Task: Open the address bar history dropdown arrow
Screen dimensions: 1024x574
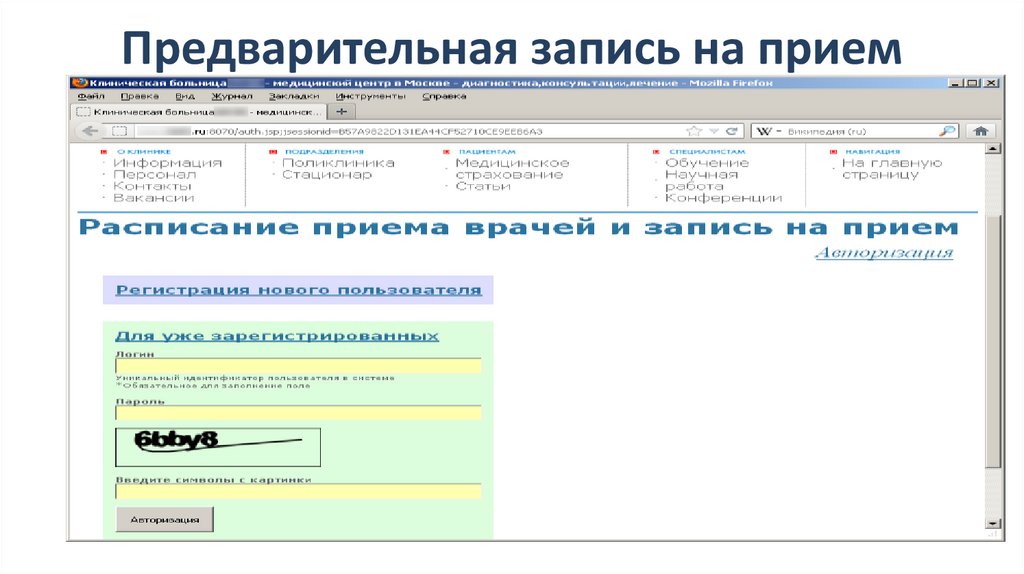Action: coord(714,131)
